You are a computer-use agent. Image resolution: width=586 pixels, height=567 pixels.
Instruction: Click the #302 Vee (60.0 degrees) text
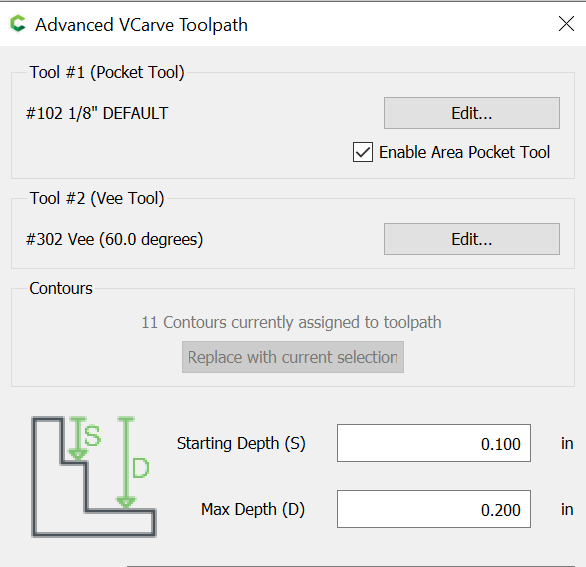click(x=114, y=239)
